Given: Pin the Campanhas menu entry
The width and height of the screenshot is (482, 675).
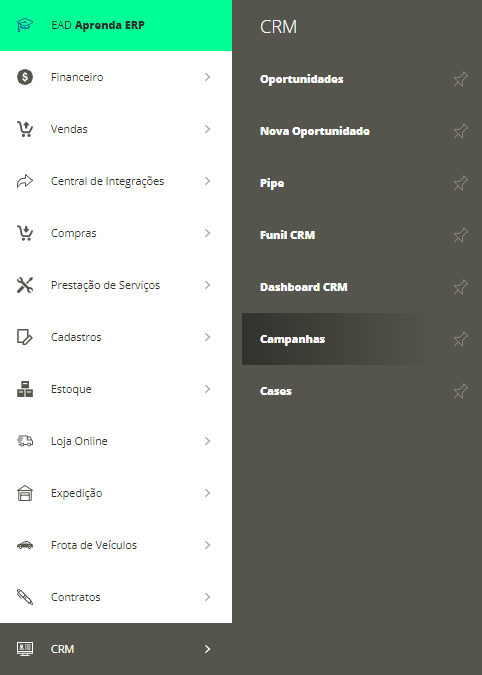Looking at the screenshot, I should (460, 339).
